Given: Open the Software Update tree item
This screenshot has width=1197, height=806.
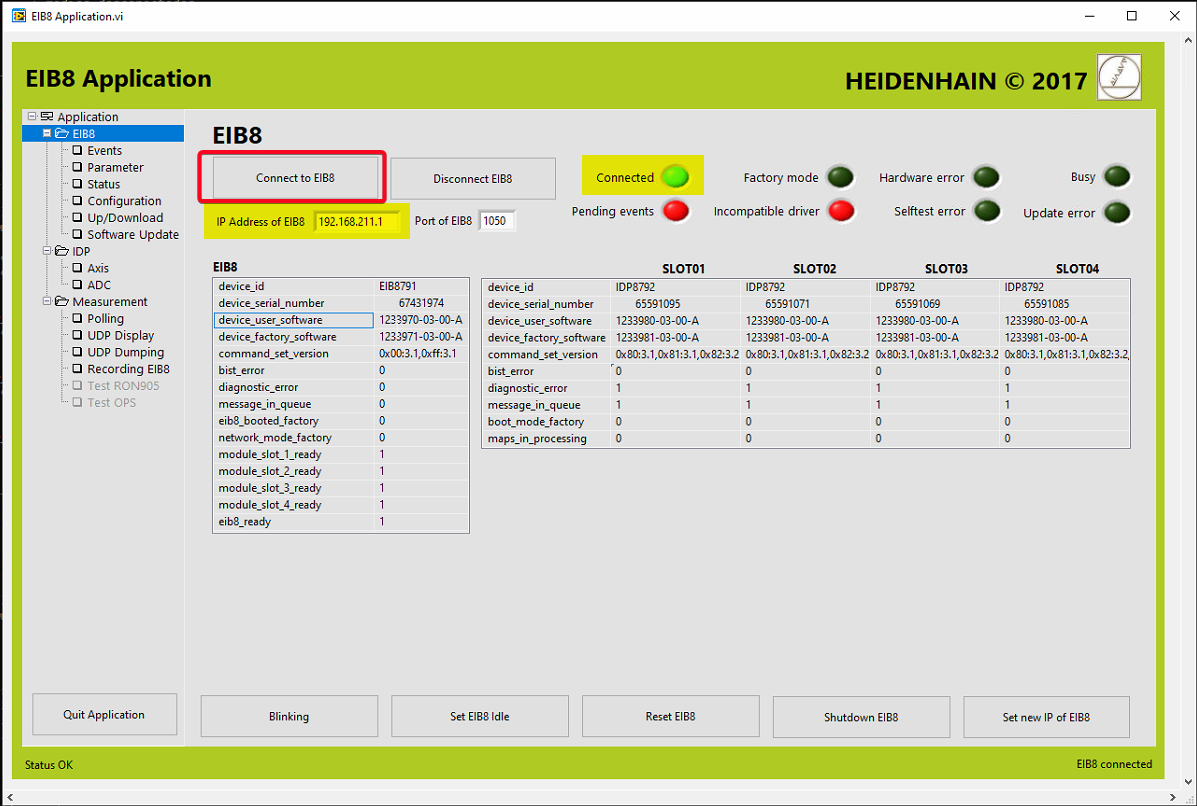Looking at the screenshot, I should pos(133,234).
